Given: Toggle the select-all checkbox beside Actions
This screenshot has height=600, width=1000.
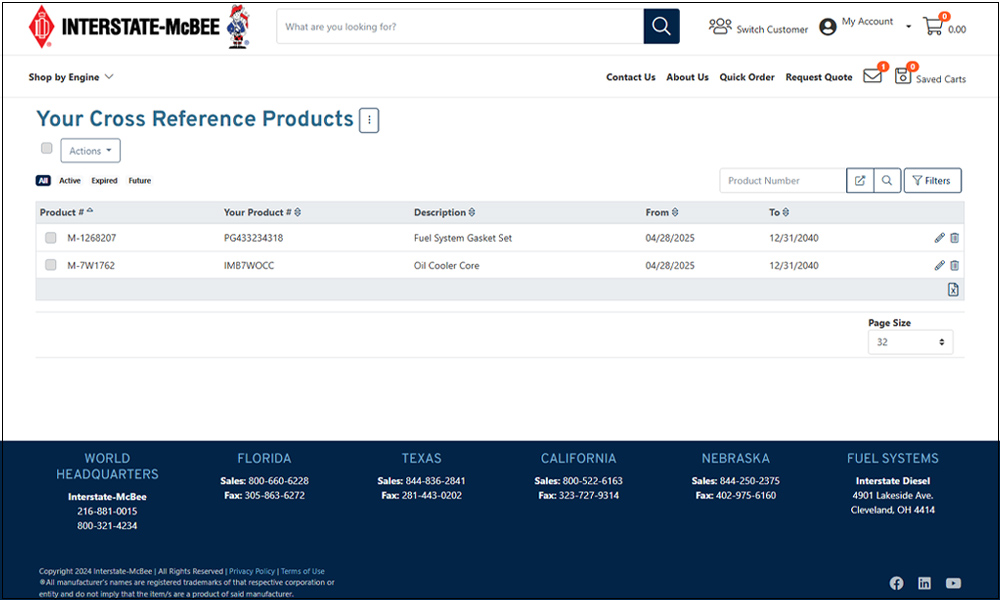Looking at the screenshot, I should 47,148.
